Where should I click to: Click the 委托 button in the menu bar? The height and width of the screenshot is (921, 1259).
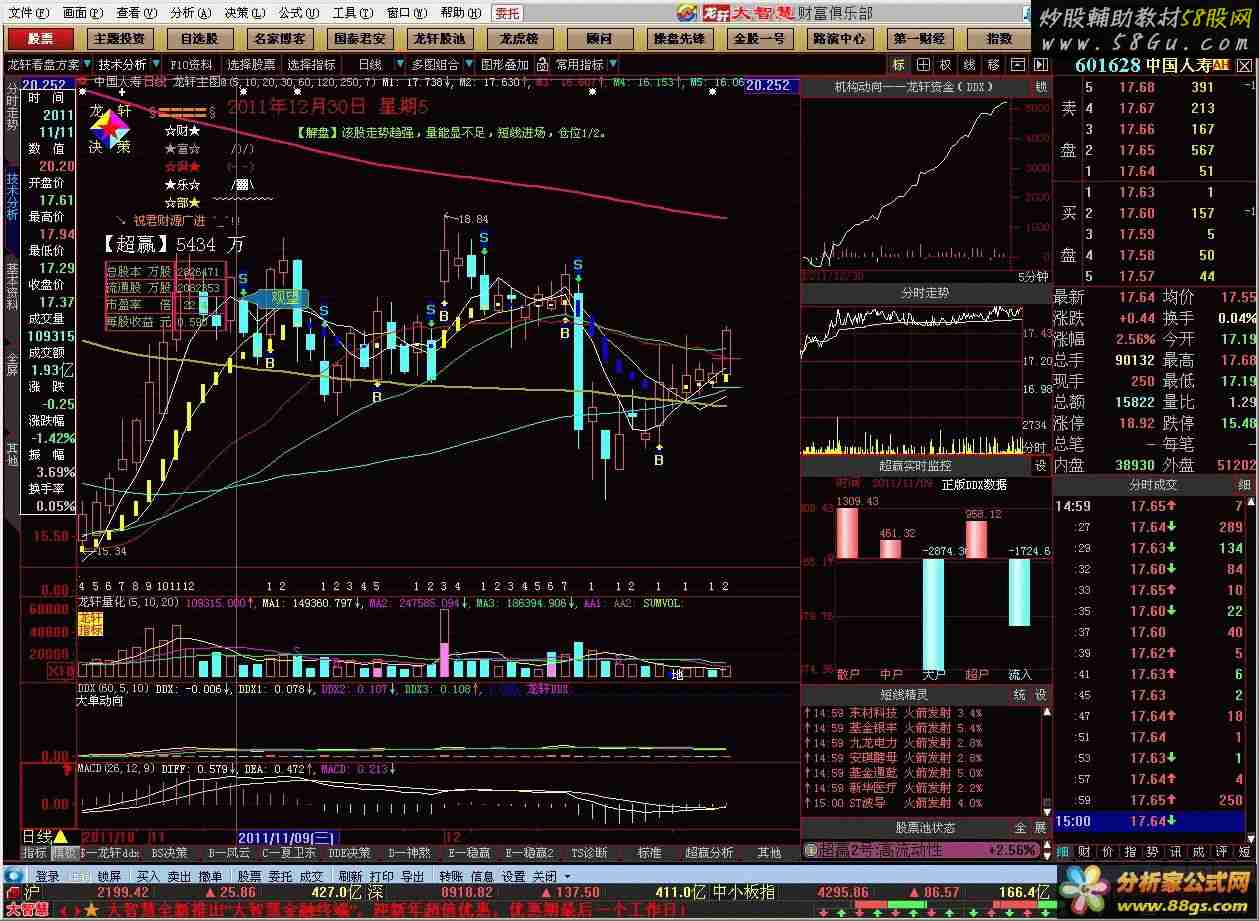tap(507, 13)
